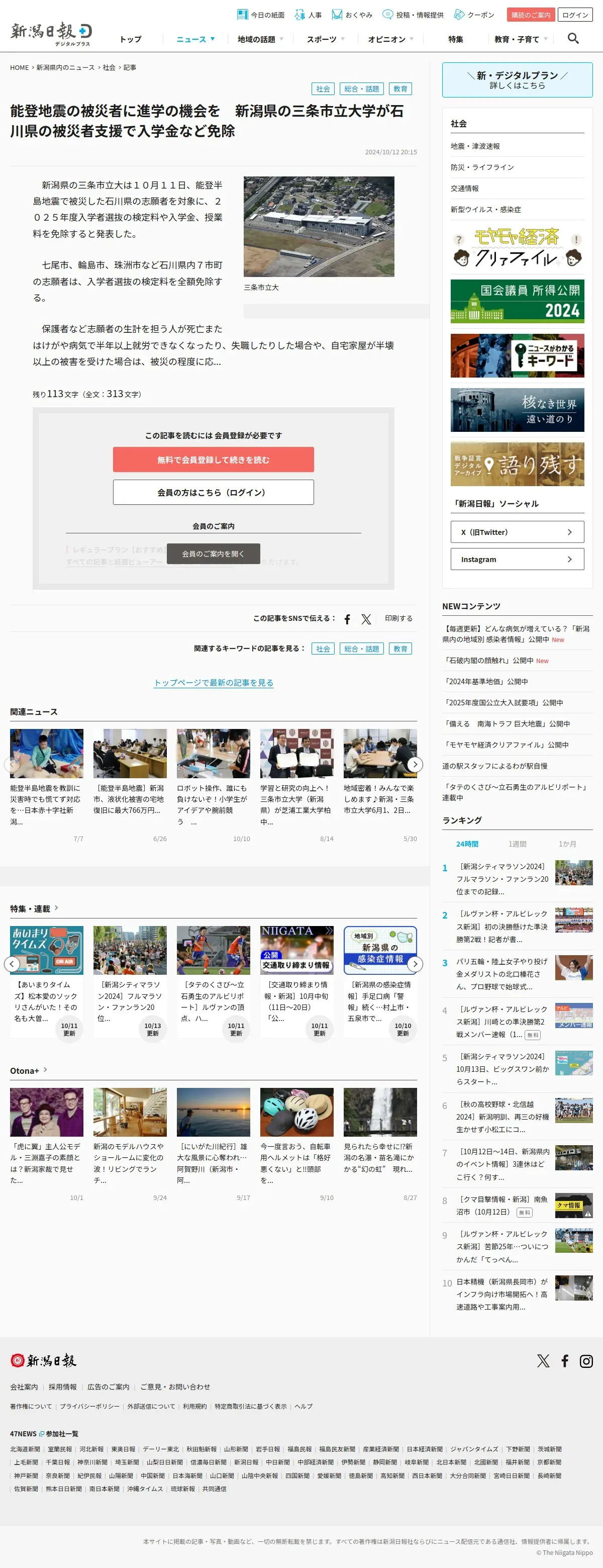Open 北海道新聞 in 47NEWS list

click(25, 1449)
